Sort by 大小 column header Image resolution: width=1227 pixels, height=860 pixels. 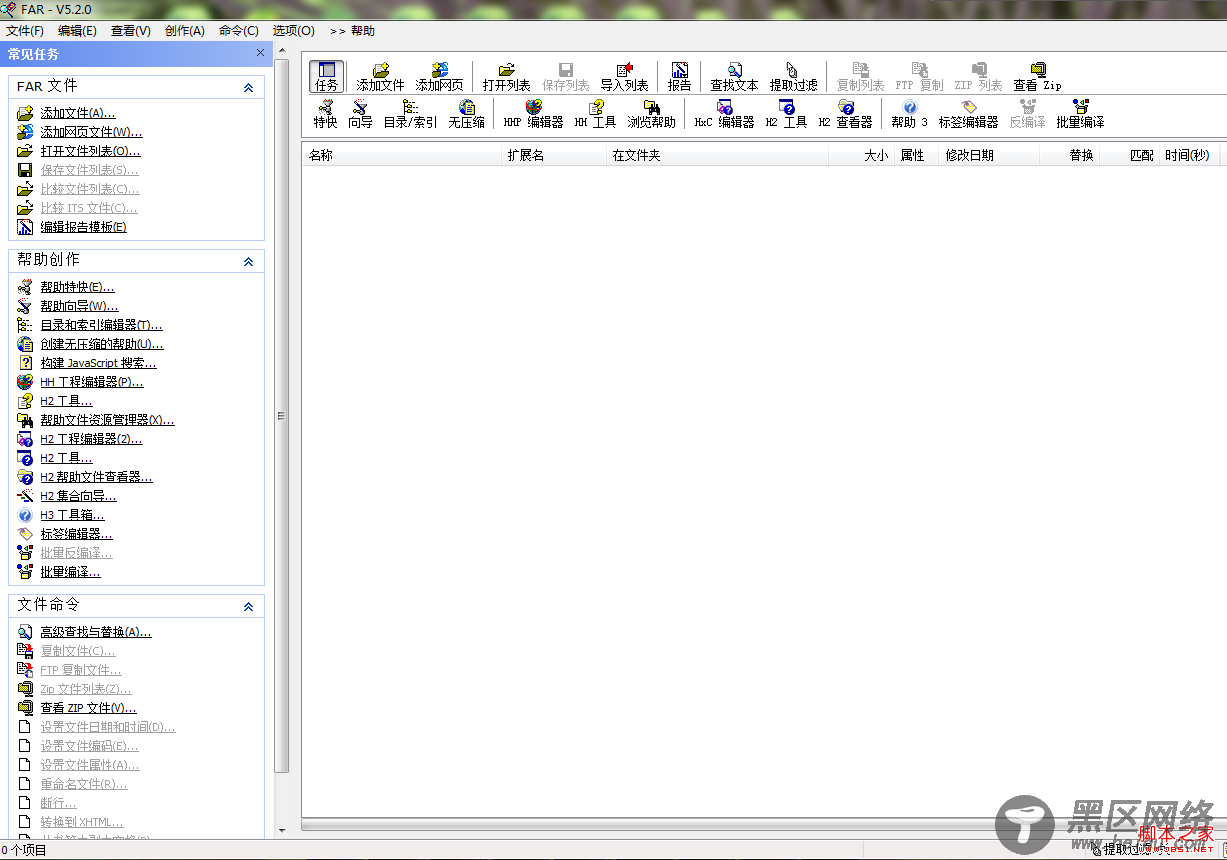[861, 155]
